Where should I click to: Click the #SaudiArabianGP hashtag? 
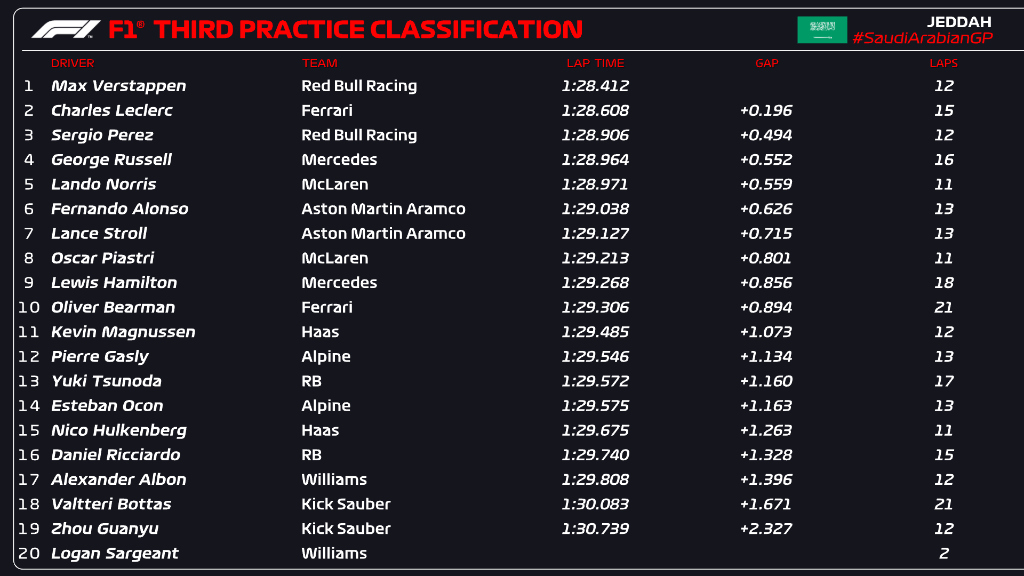[x=921, y=38]
